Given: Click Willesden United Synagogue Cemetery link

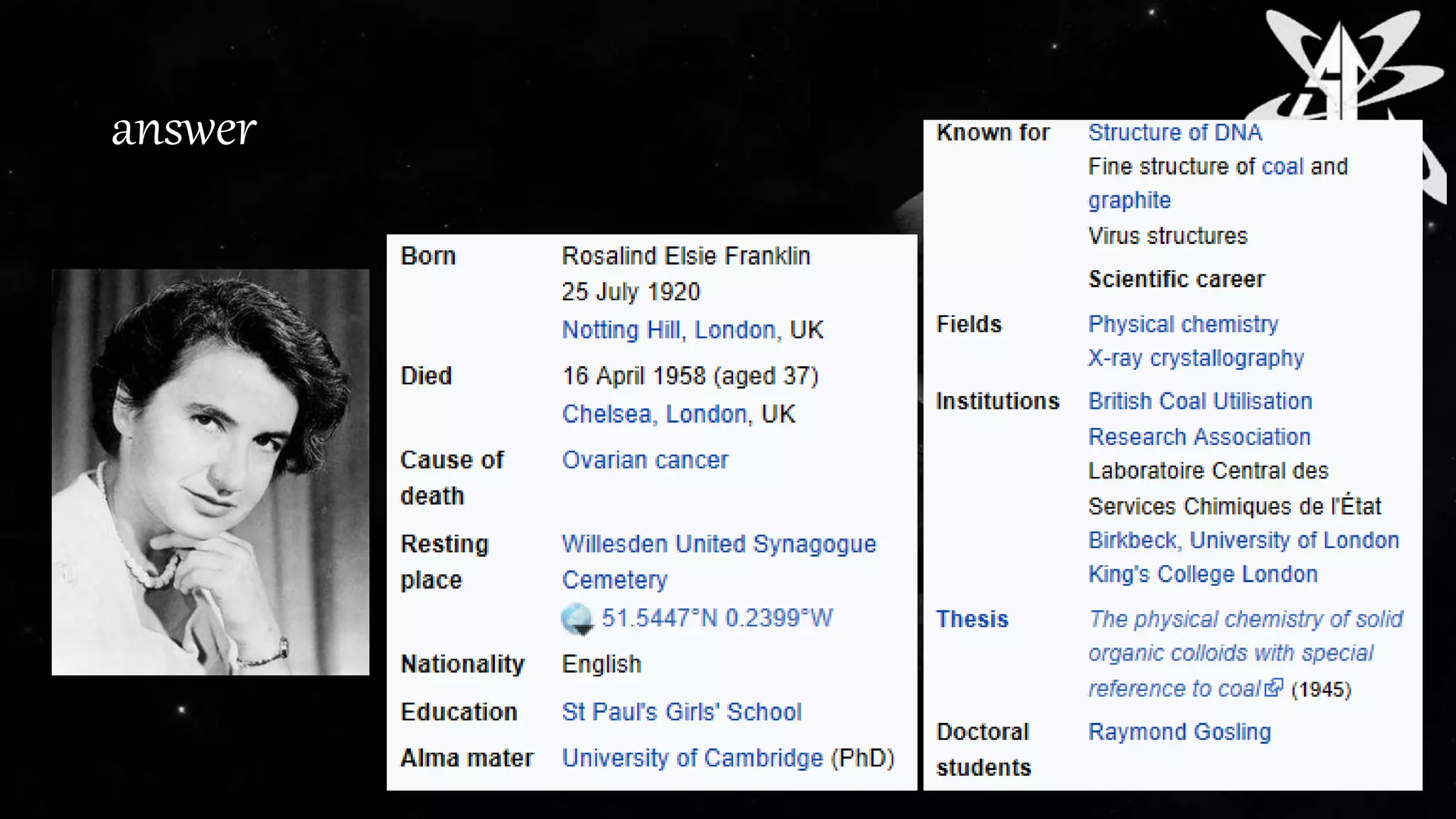Looking at the screenshot, I should 718,545.
